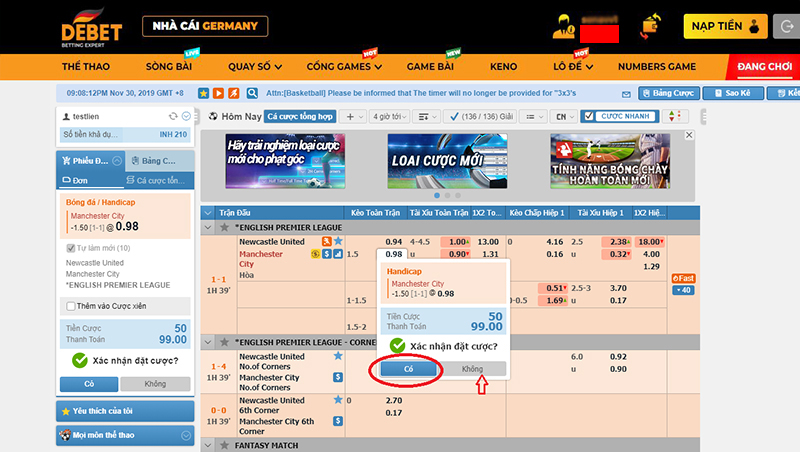The width and height of the screenshot is (800, 452).
Task: Select the first carousel dot
Action: pos(437,195)
